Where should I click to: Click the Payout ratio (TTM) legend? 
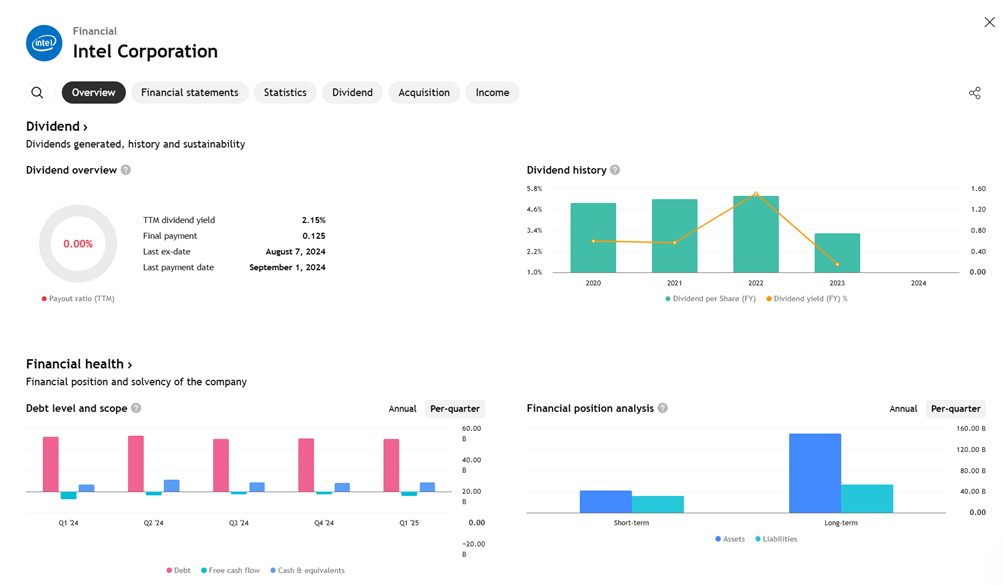point(78,299)
